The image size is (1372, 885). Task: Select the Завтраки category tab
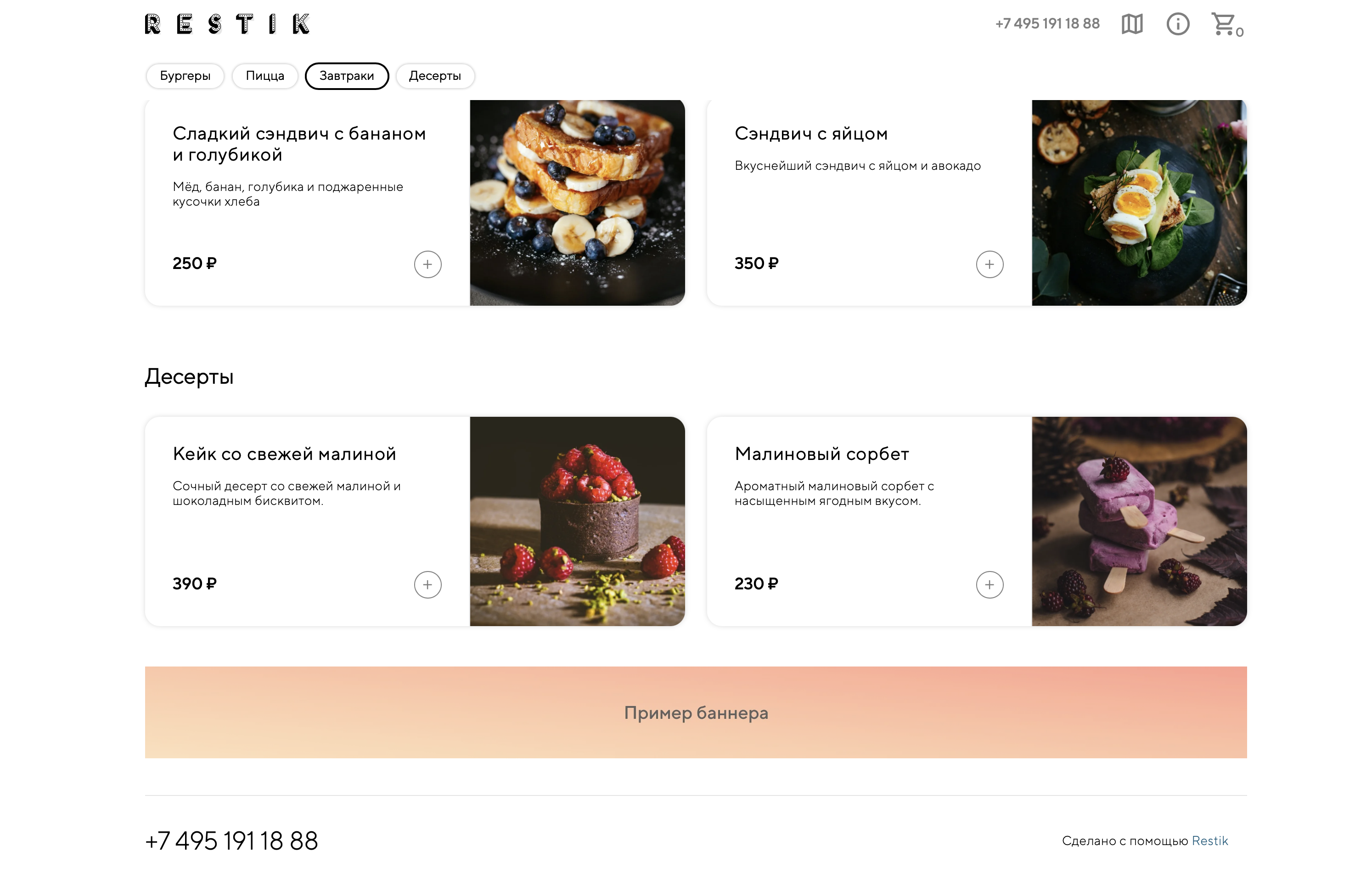[347, 76]
